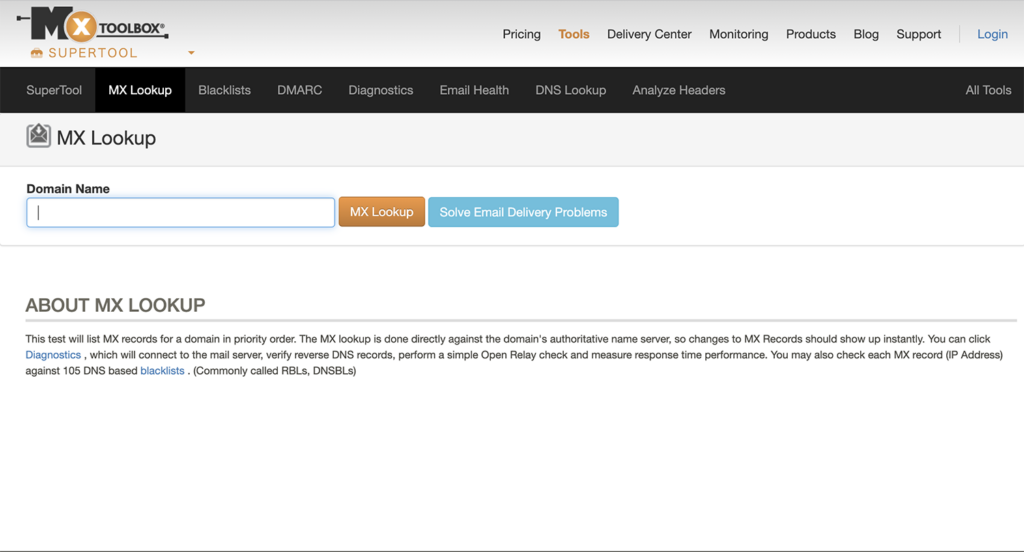Image resolution: width=1024 pixels, height=552 pixels.
Task: Follow the blacklists link in description
Action: 162,370
